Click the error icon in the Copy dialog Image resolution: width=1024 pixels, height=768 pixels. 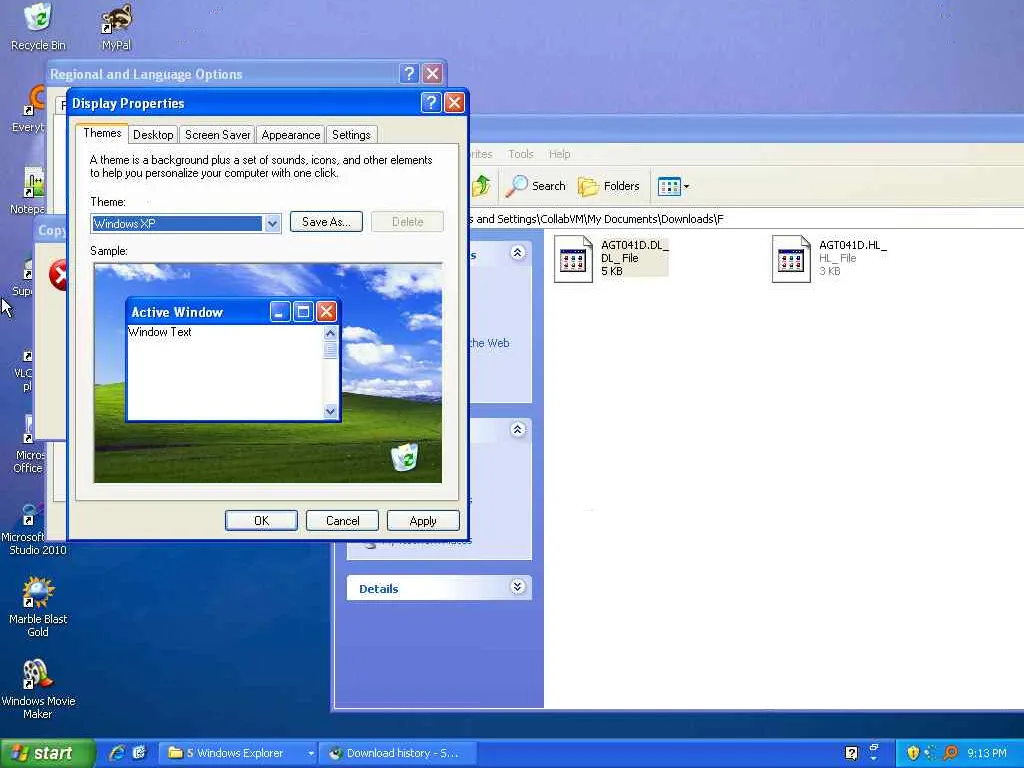pos(59,274)
